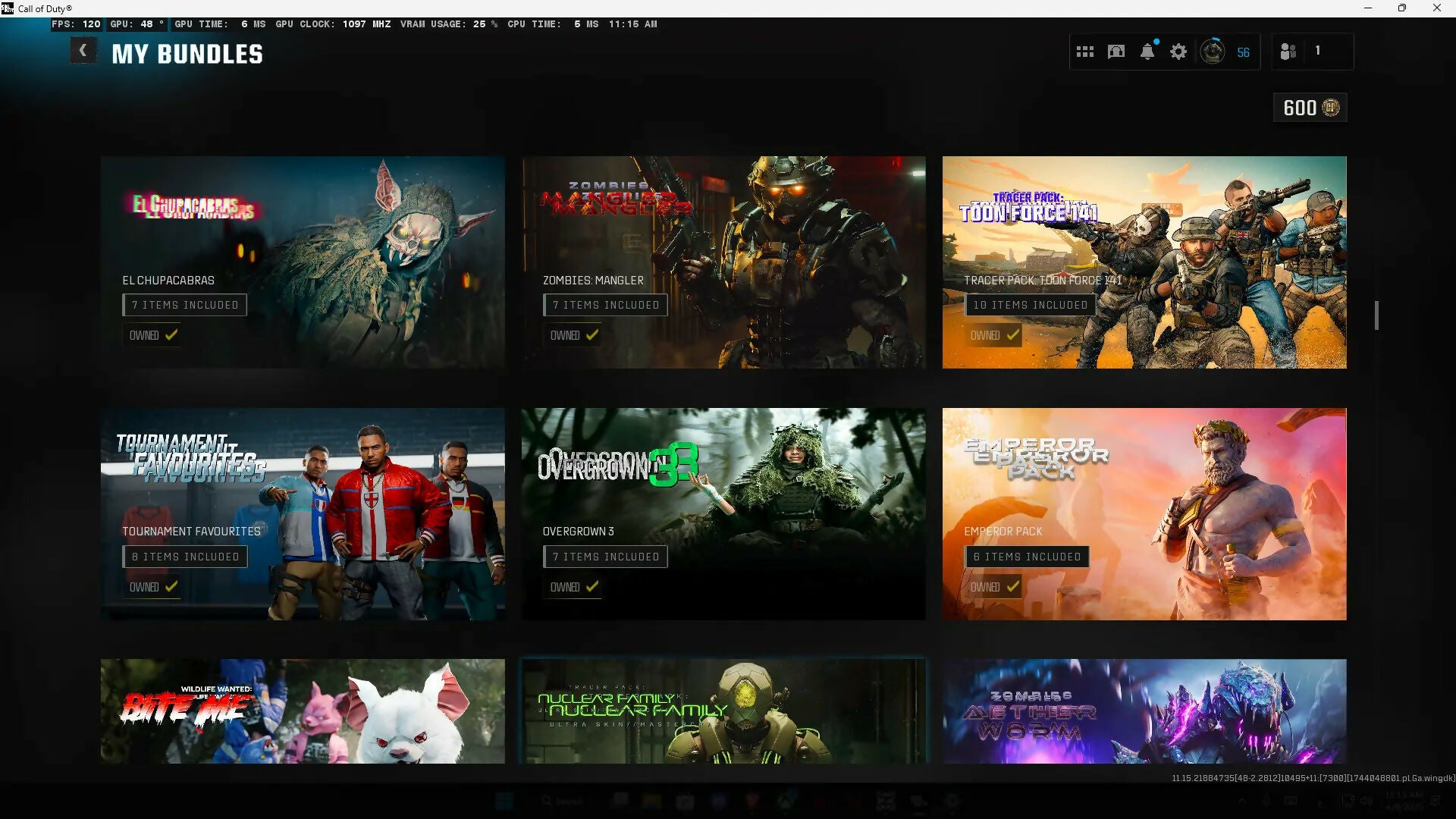
Task: Click the 'VRAM USAGE: 25 %' readout
Action: tap(449, 24)
